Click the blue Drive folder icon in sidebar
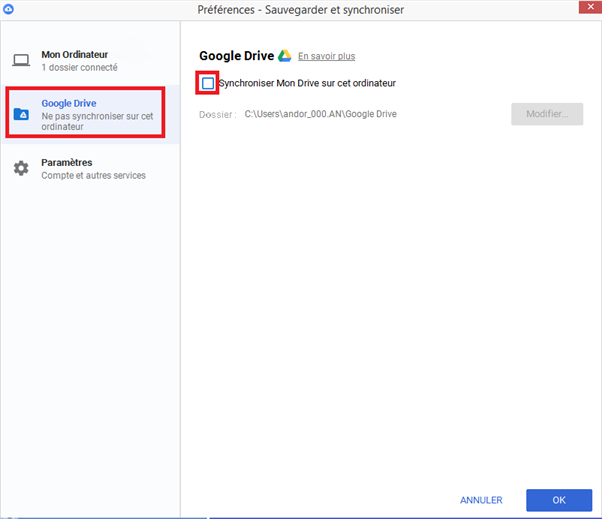Screen dimensions: 602x519 pyautogui.click(x=21, y=114)
